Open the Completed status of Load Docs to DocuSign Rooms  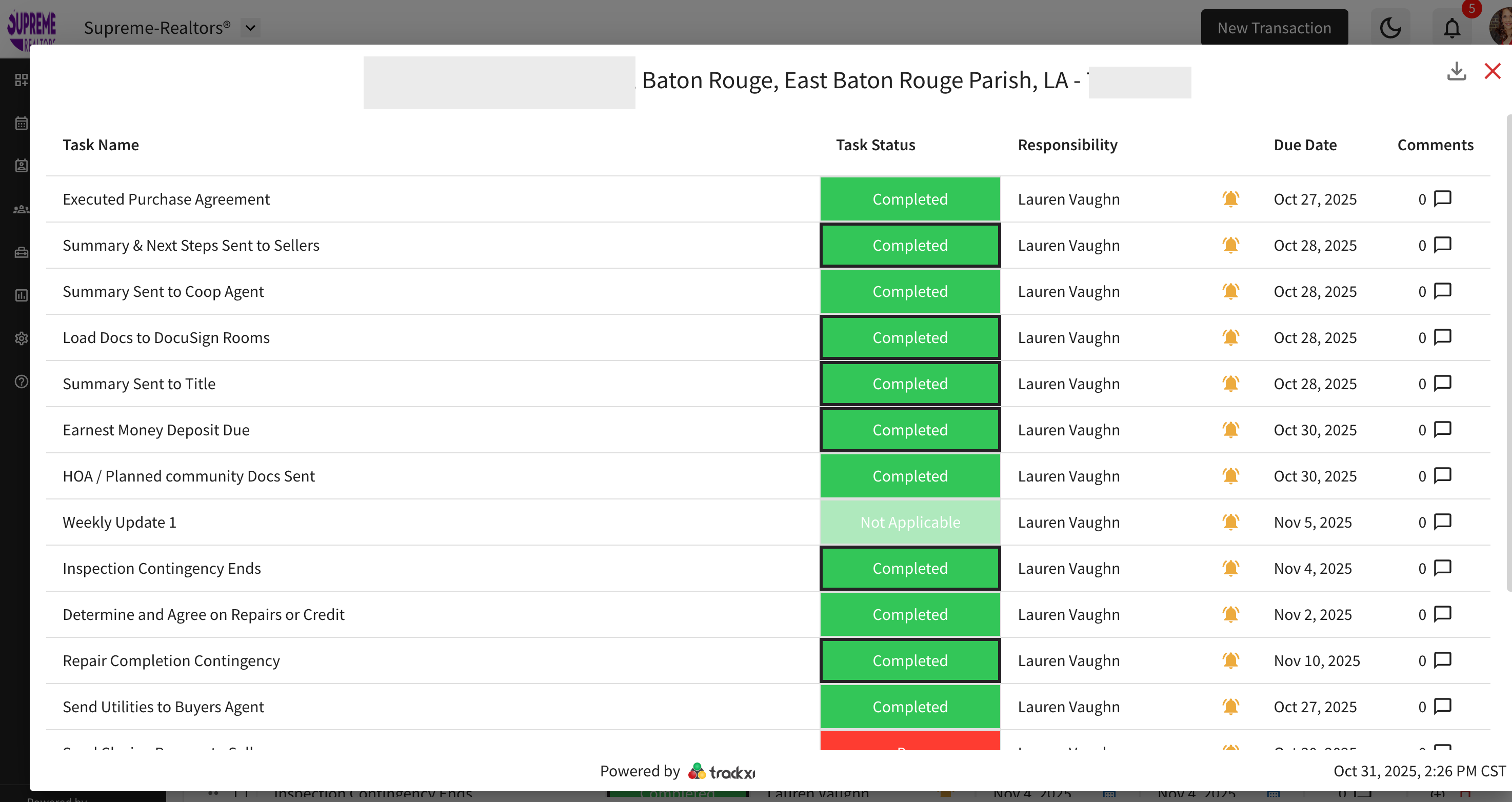tap(910, 337)
